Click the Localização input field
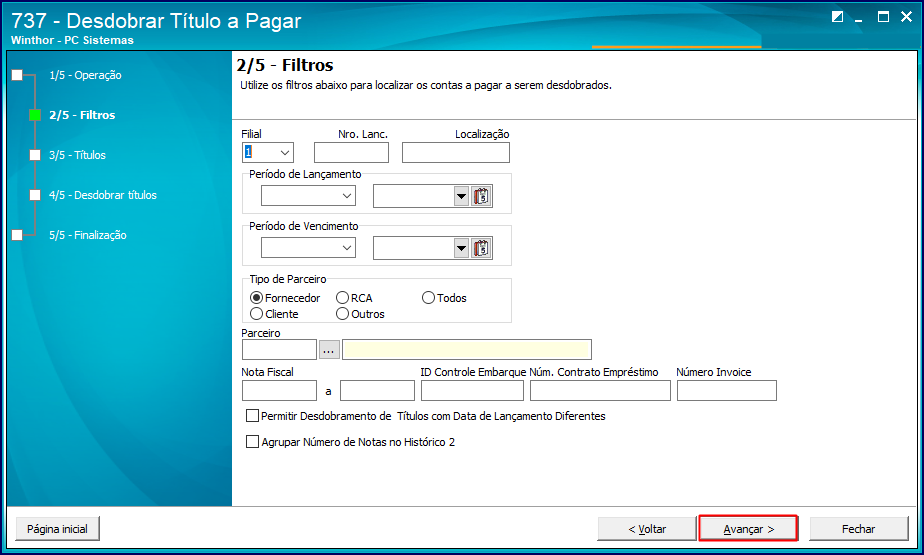Screen dimensions: 924x555 click(x=456, y=153)
